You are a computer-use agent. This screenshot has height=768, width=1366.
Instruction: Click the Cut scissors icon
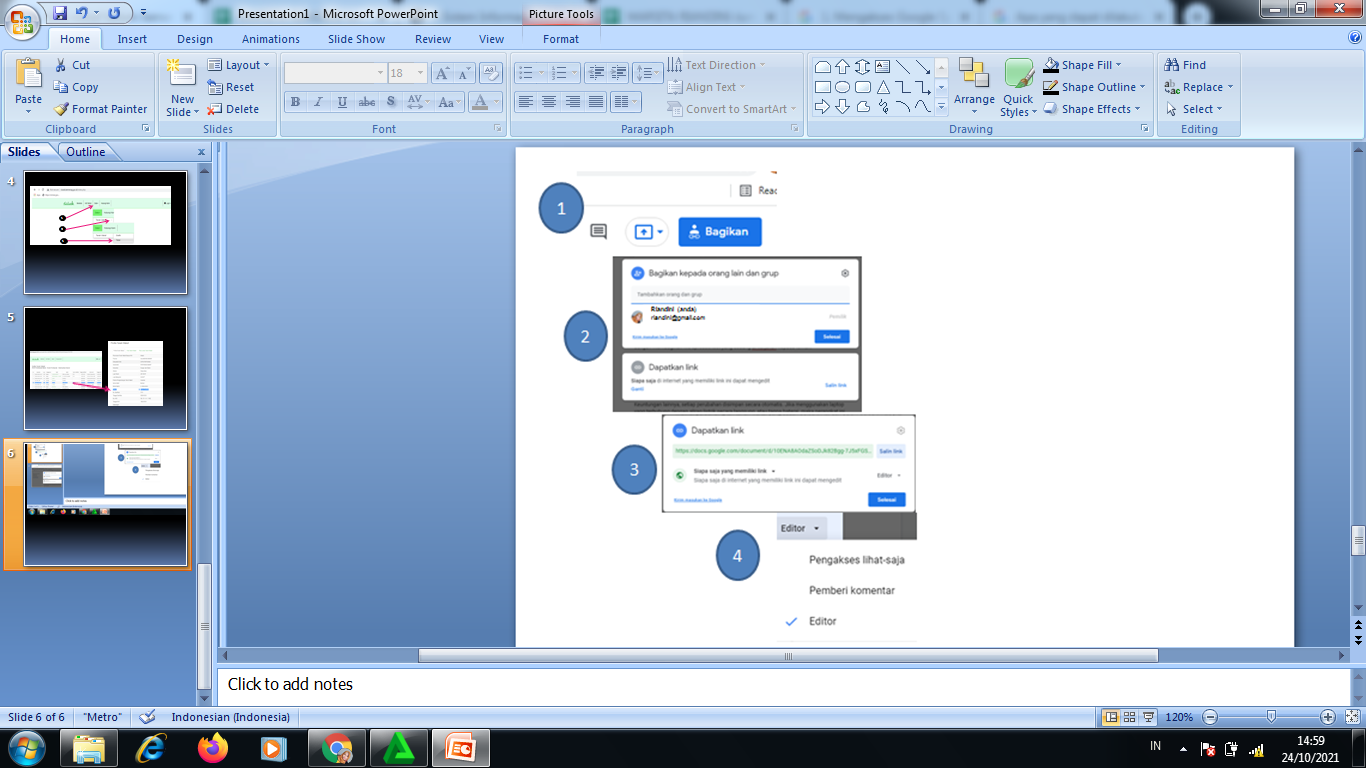[61, 65]
